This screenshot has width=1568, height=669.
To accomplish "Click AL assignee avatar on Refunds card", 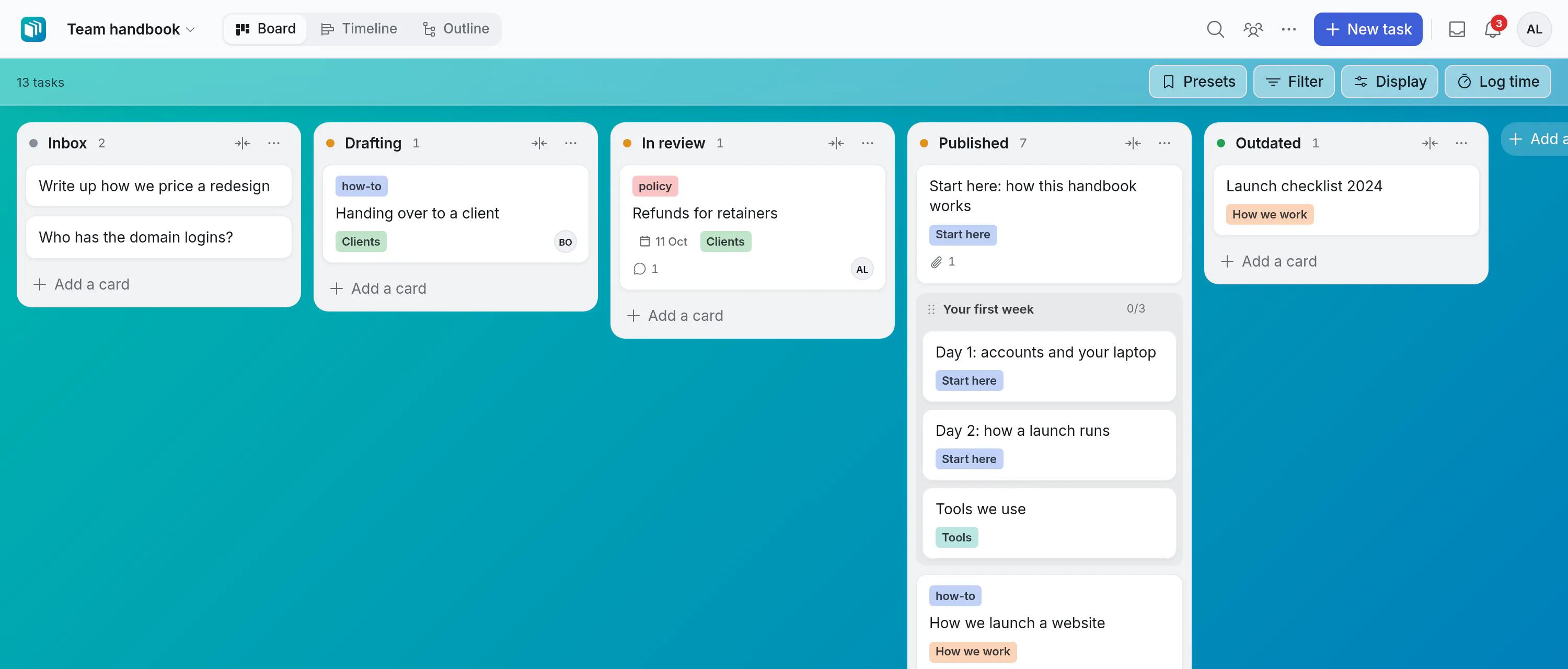I will point(862,269).
